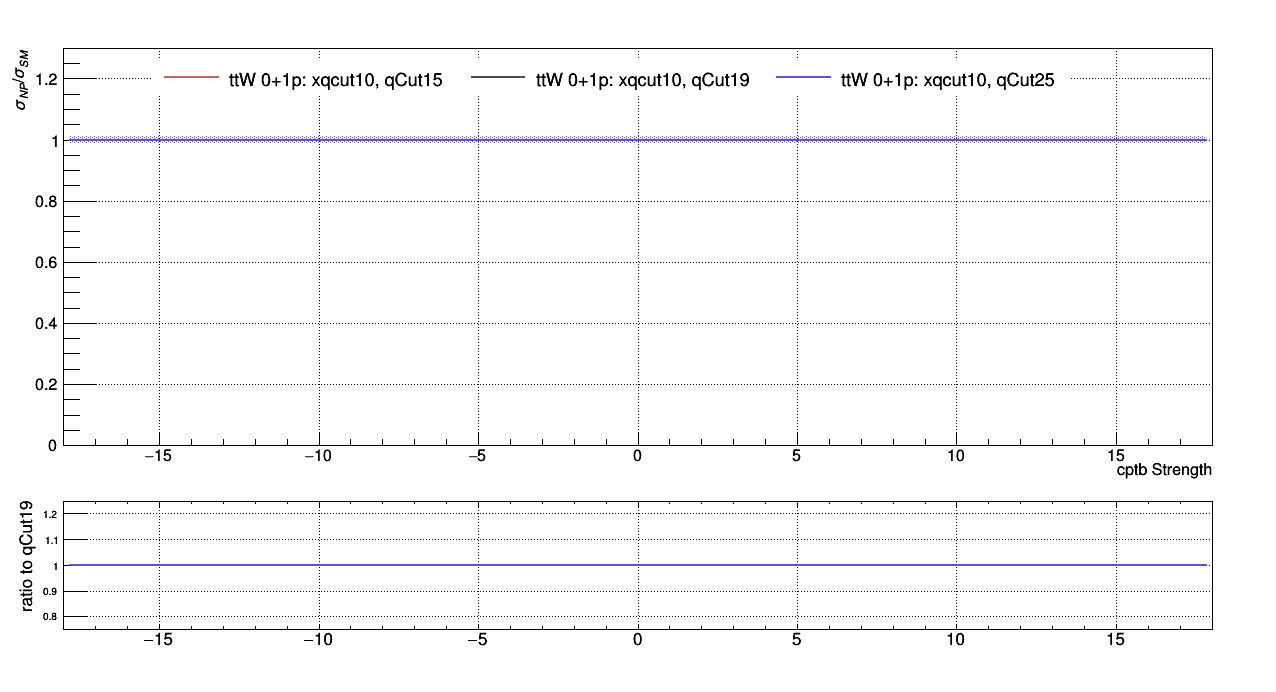1276x692 pixels.
Task: Click legend entry 'ttW 0+1p: xqcut10, qCut19'
Action: [643, 79]
